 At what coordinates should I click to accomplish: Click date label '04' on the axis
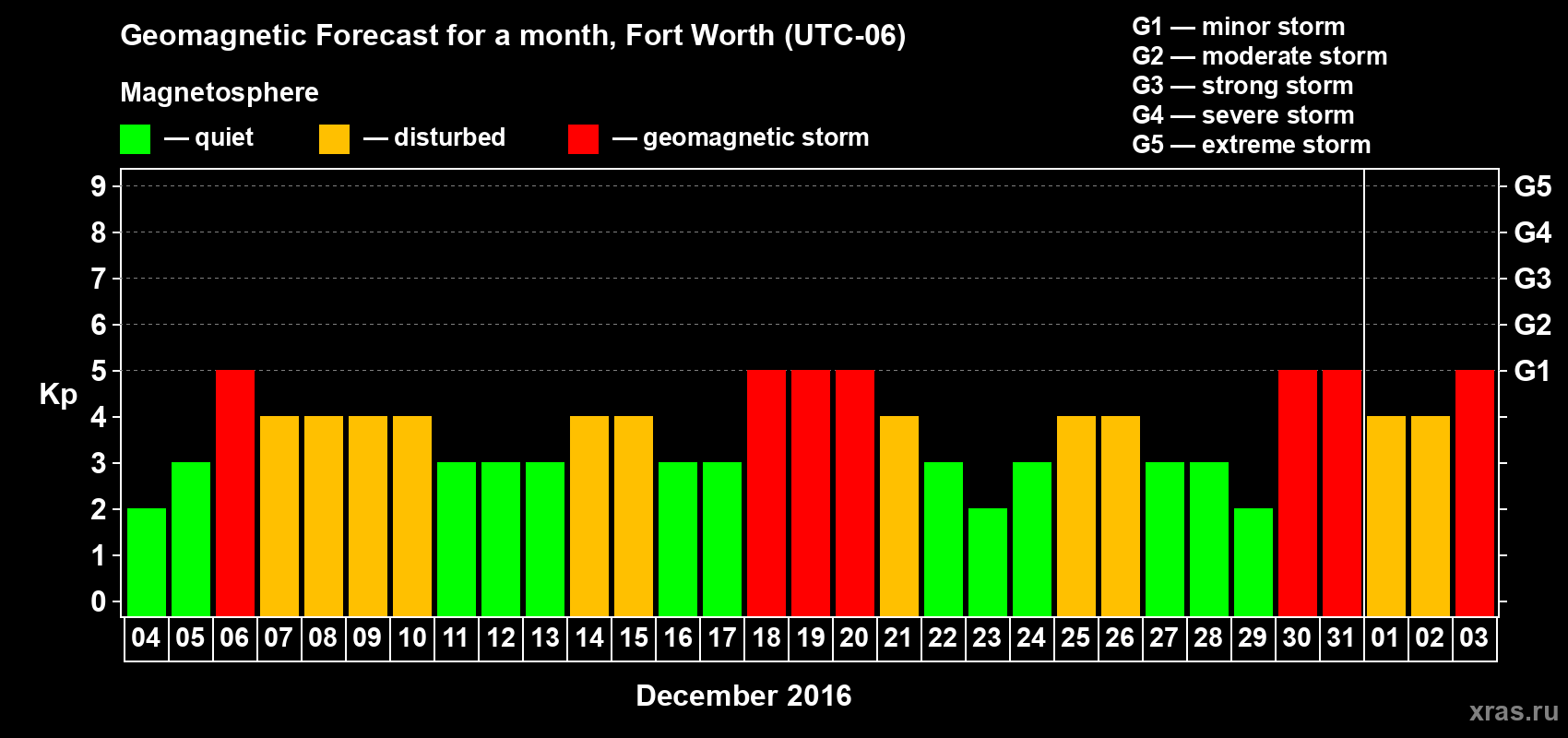click(x=146, y=637)
